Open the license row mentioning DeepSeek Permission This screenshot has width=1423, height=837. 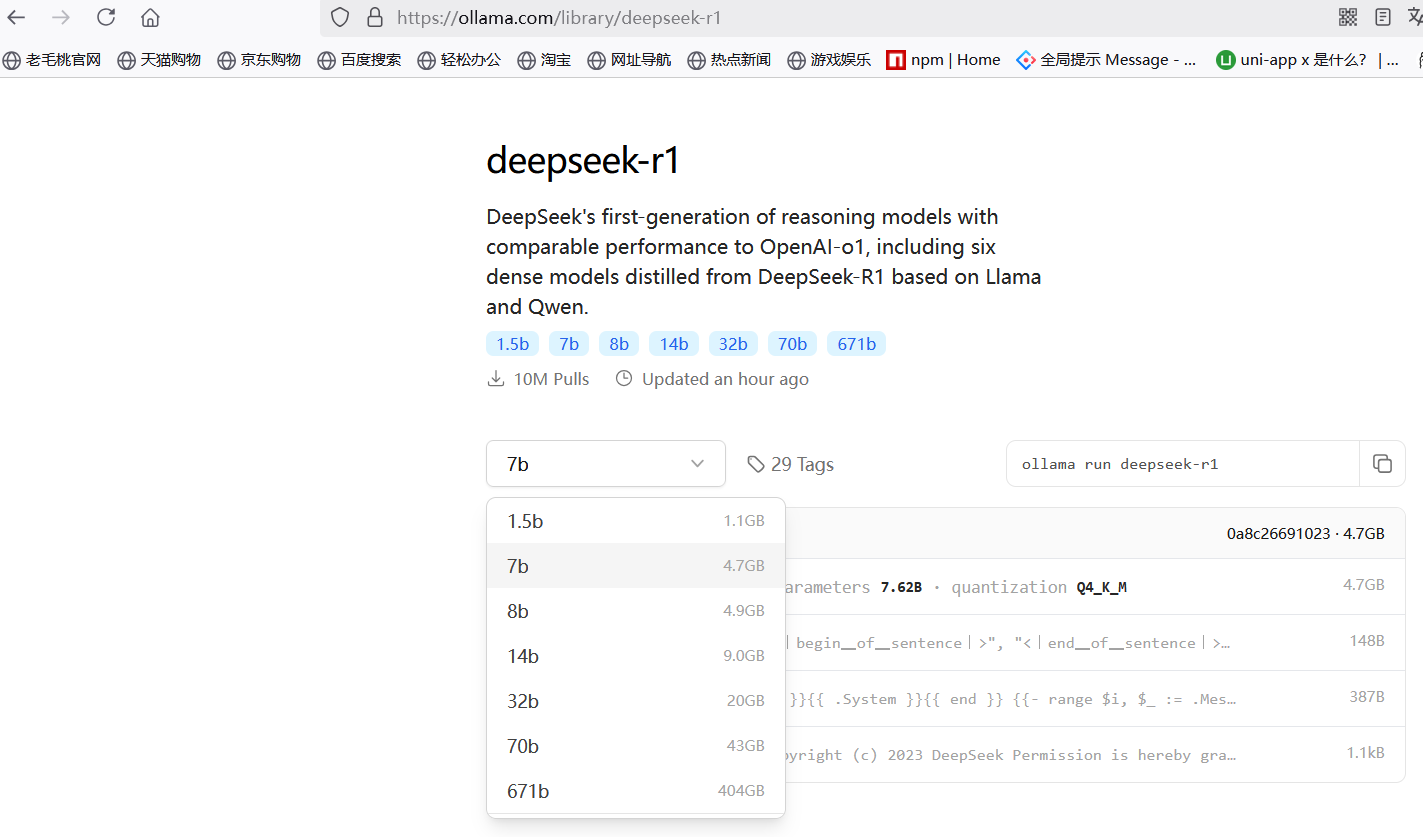[1095, 754]
